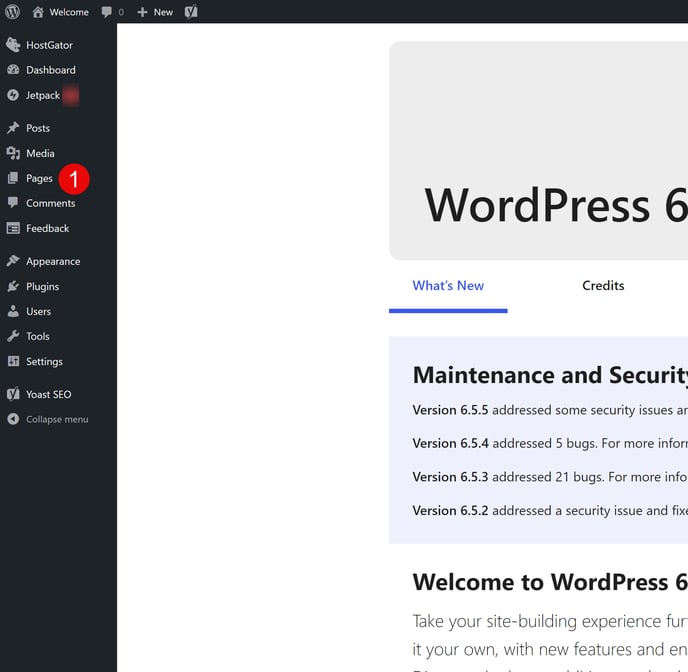Click the WordPress logo in admin bar

click(x=13, y=12)
